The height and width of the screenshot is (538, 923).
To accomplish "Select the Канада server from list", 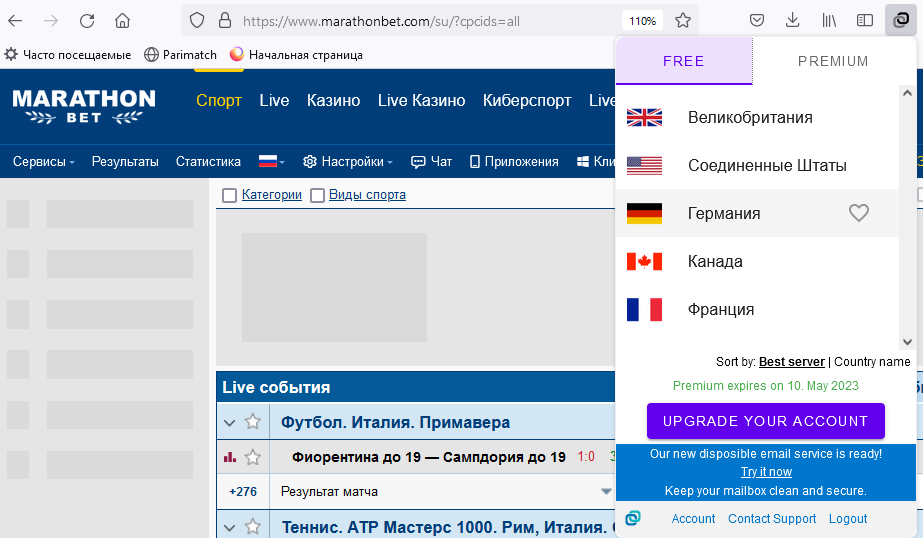I will click(x=715, y=261).
